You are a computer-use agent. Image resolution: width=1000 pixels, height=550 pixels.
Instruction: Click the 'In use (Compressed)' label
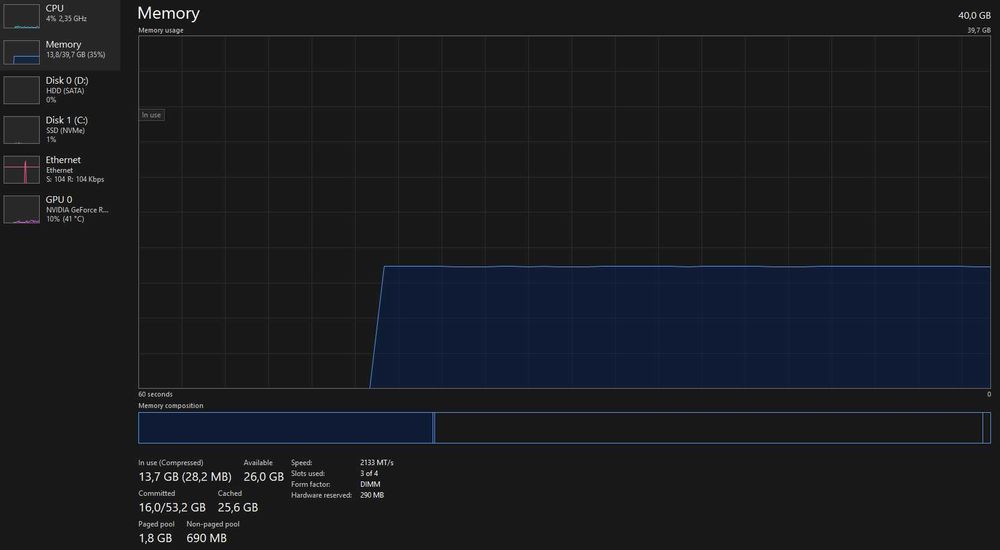point(171,463)
